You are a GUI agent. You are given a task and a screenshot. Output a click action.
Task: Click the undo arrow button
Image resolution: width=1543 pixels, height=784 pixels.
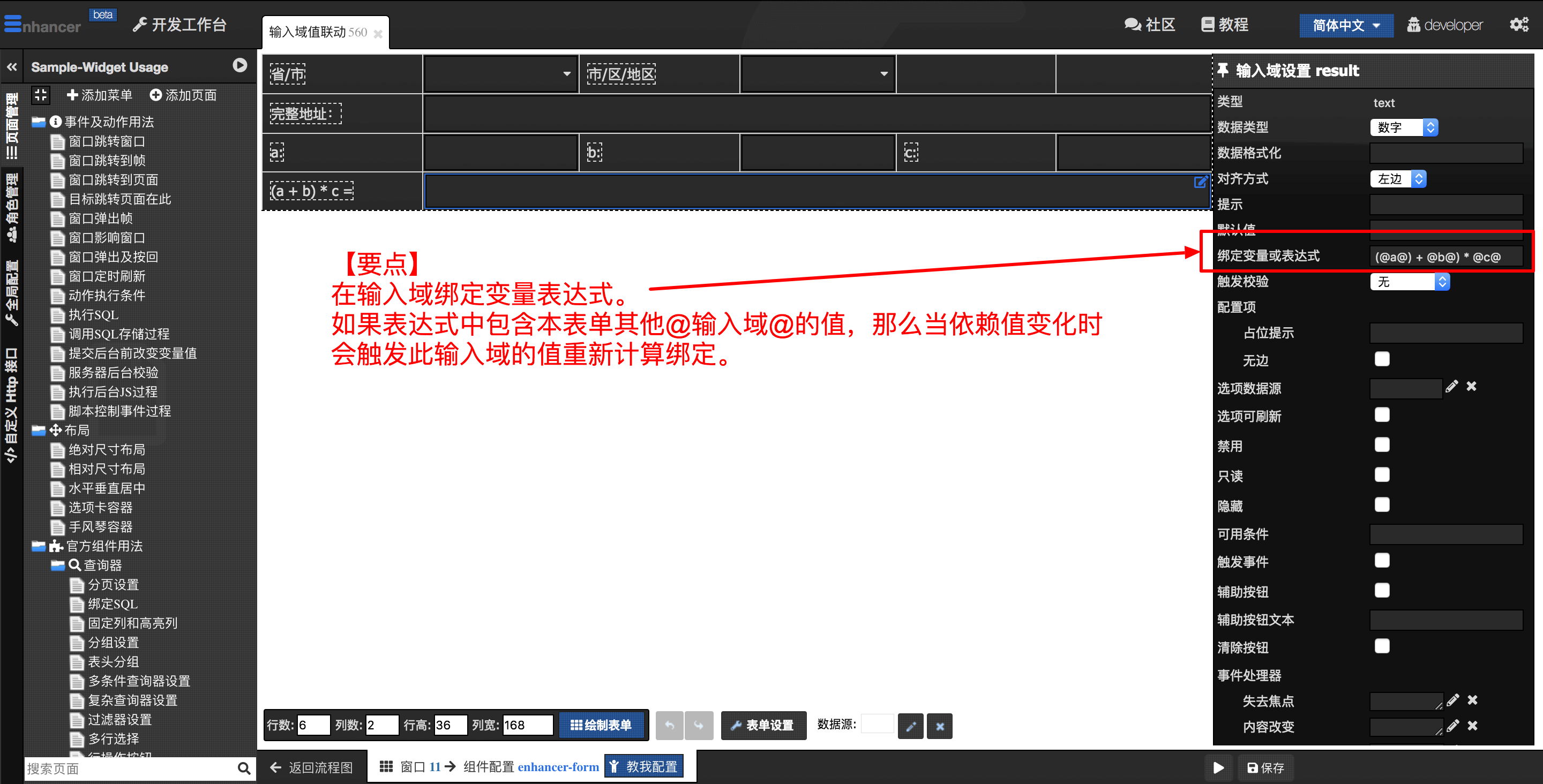tap(669, 725)
